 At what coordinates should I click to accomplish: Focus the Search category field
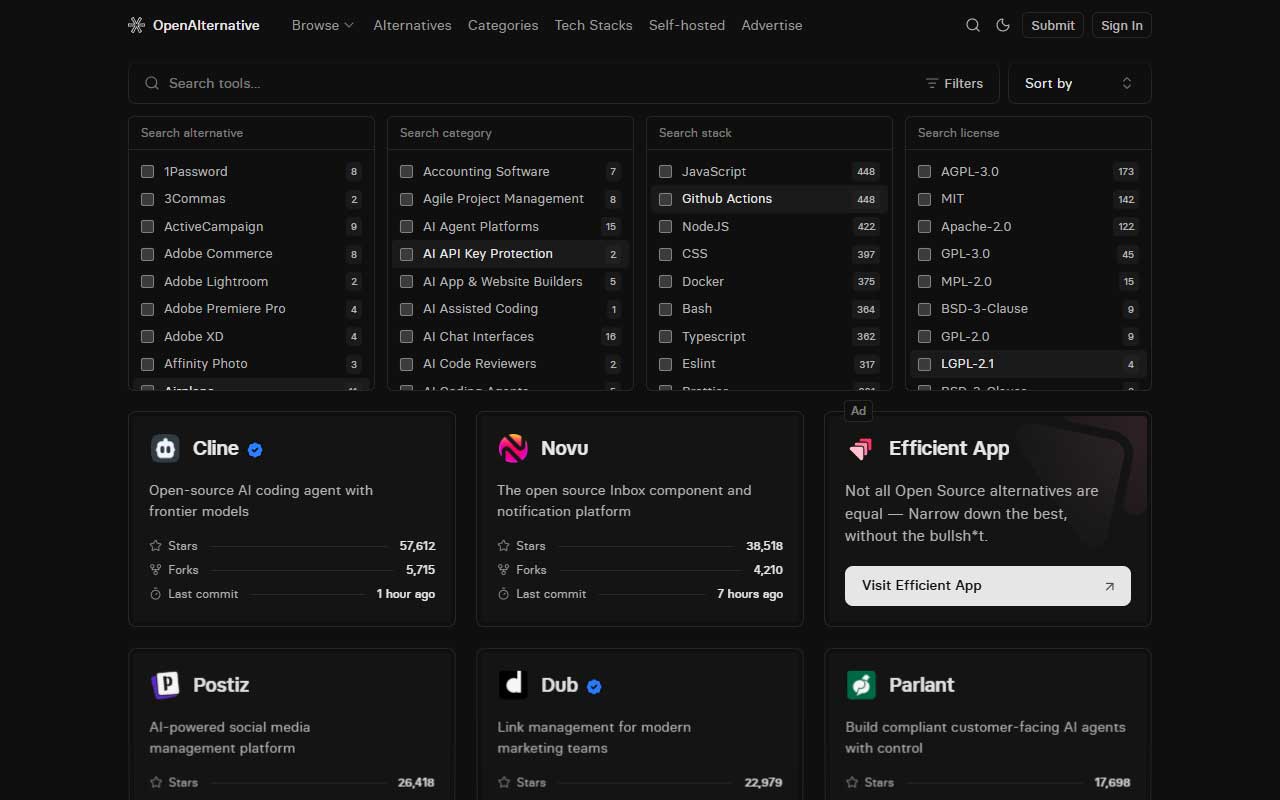510,133
